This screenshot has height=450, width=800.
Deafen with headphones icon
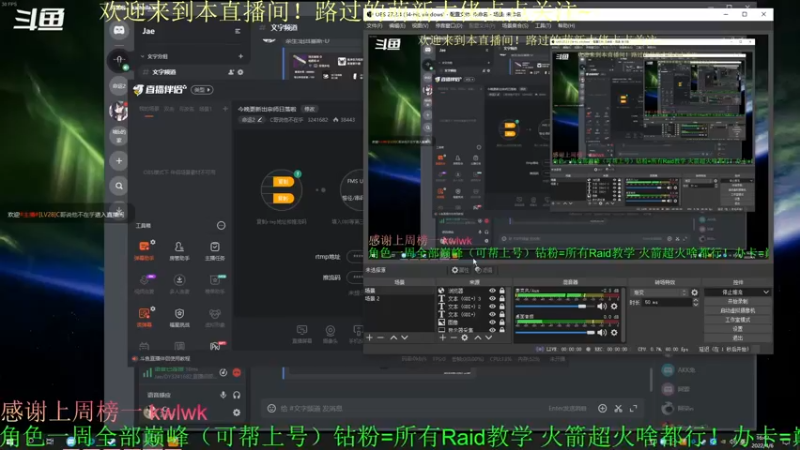point(237,395)
